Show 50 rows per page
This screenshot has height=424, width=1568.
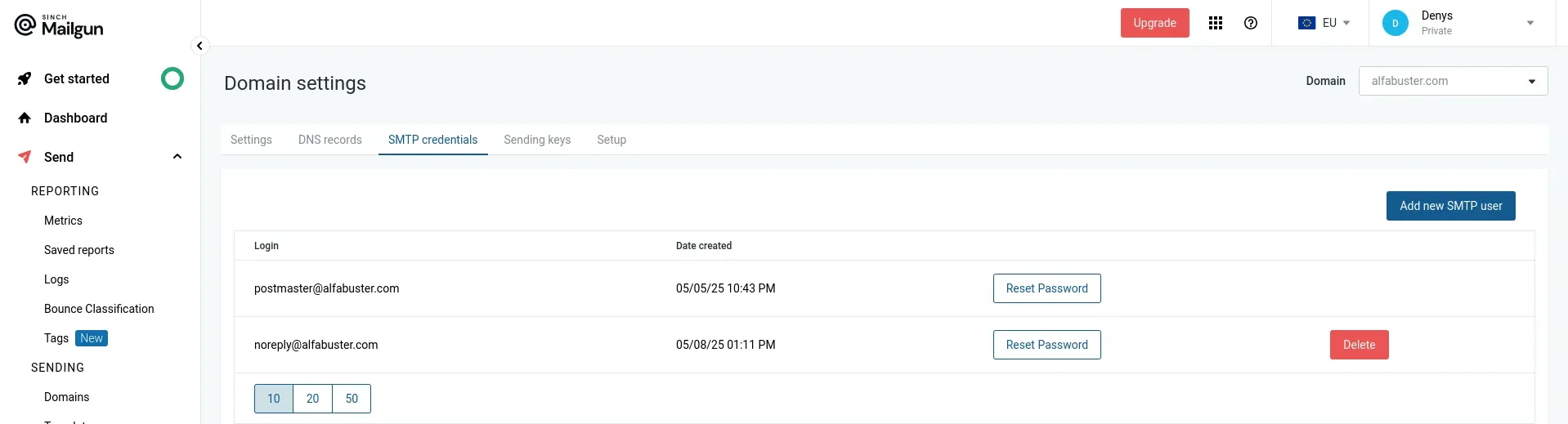[x=352, y=399]
